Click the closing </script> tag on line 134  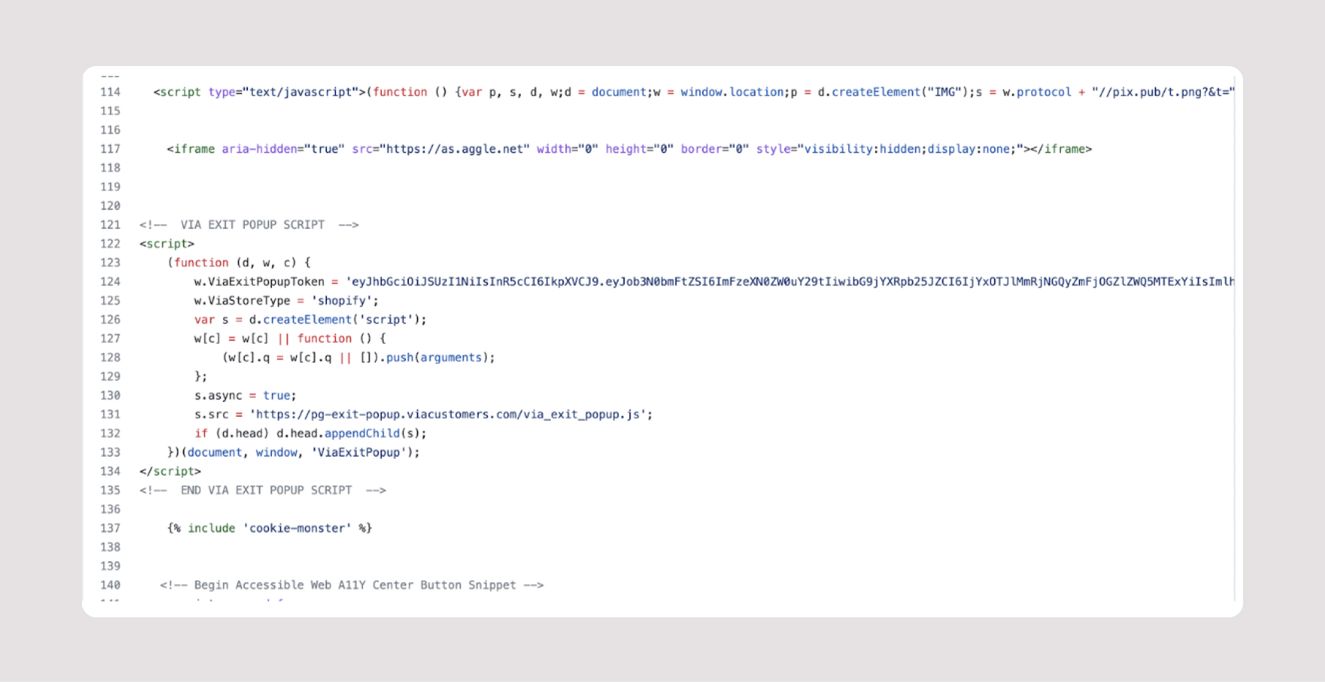pyautogui.click(x=170, y=471)
